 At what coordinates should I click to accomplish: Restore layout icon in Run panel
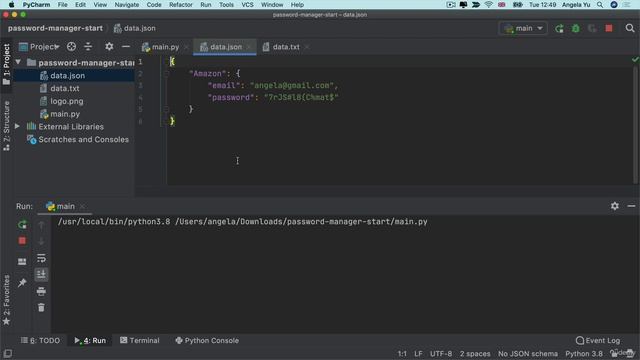coord(22,261)
